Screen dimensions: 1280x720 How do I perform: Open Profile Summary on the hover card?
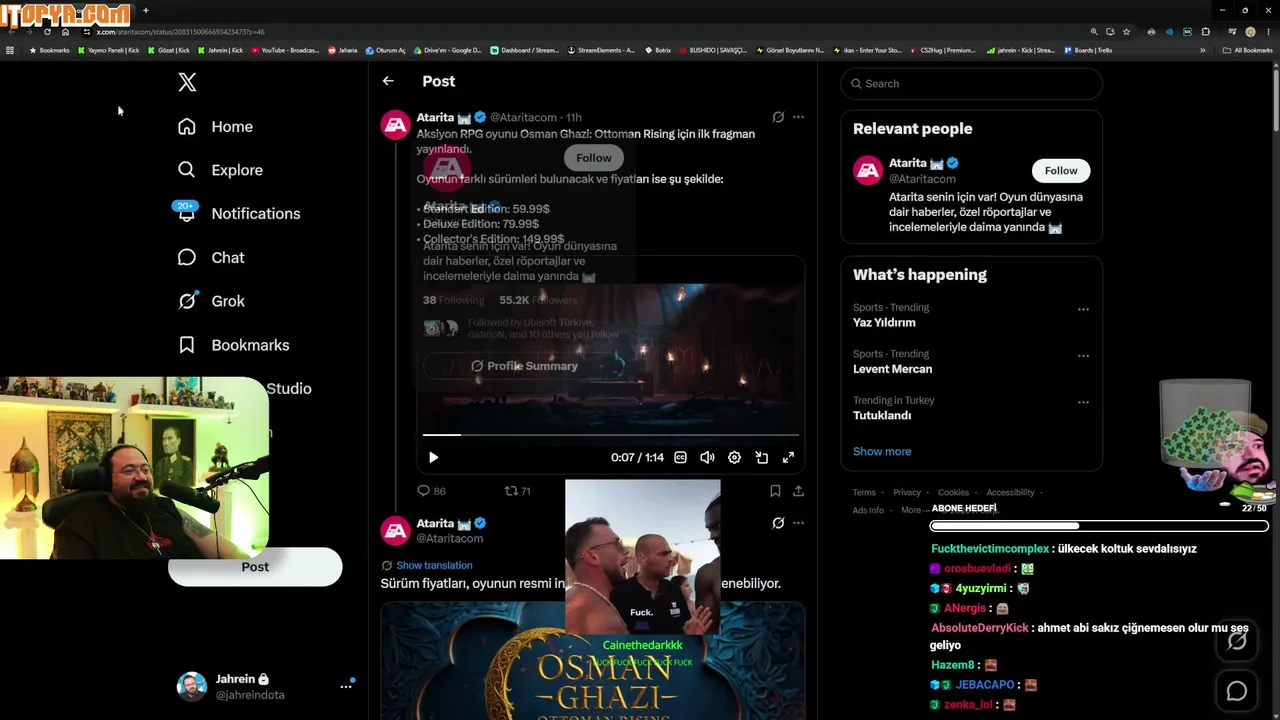point(524,366)
